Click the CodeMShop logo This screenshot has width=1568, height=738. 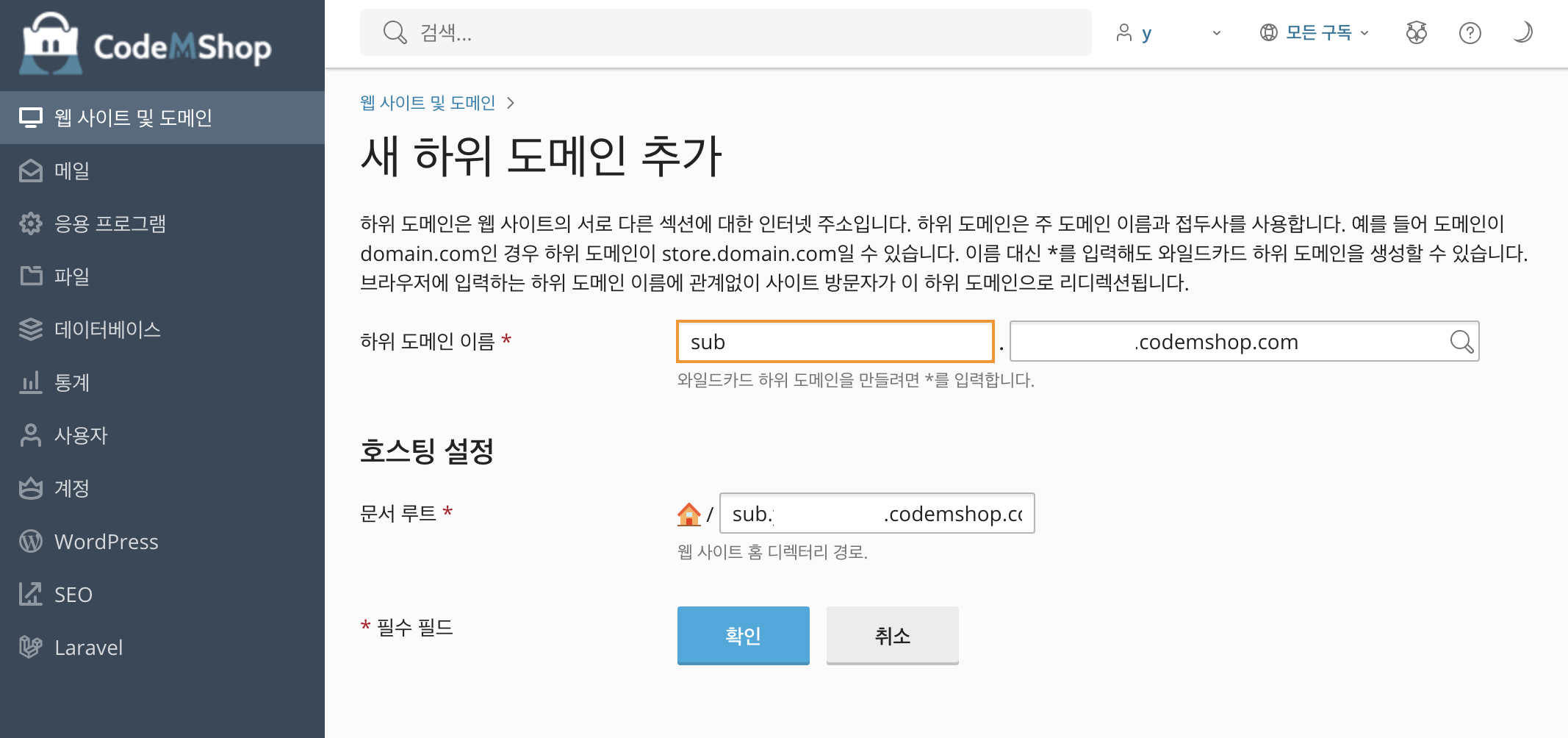[x=147, y=44]
